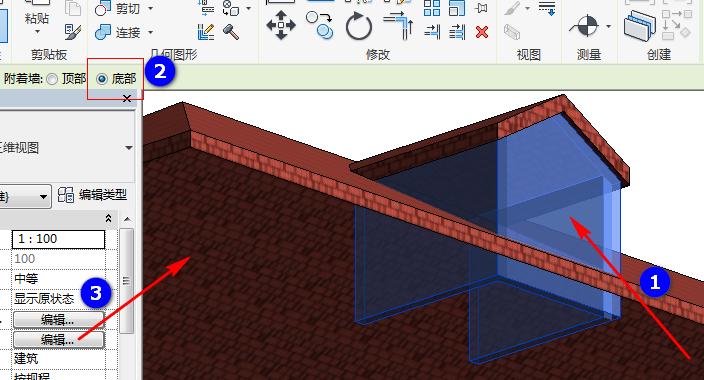The height and width of the screenshot is (380, 704).
Task: Collapse the properties group with double chevron
Action: tap(108, 218)
